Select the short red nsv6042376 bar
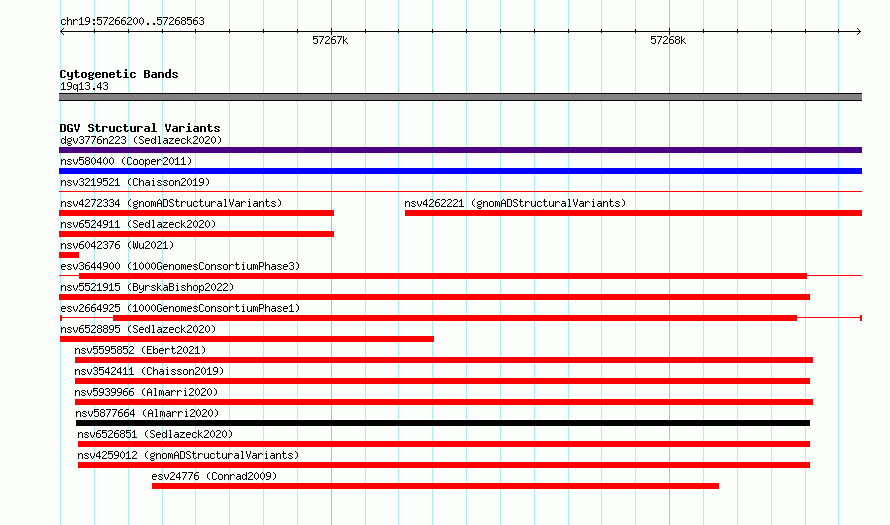This screenshot has height=525, width=890. [69, 255]
